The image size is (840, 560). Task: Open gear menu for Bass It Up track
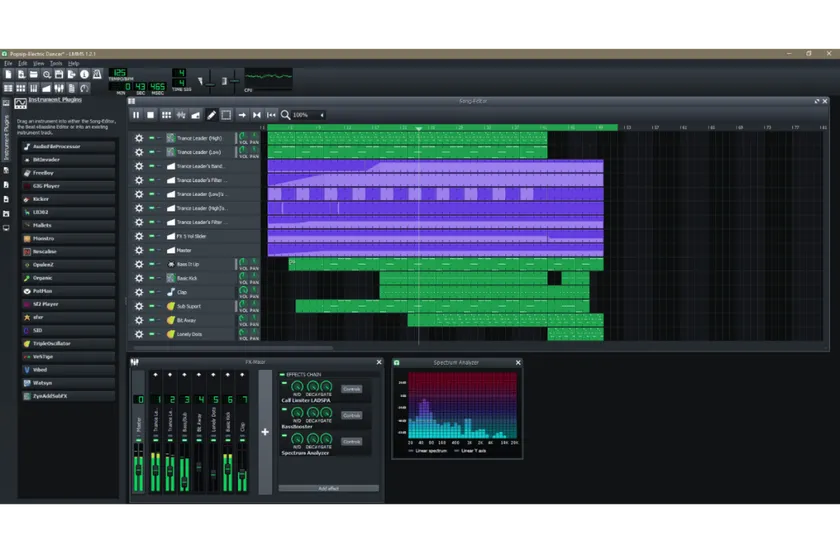point(139,264)
